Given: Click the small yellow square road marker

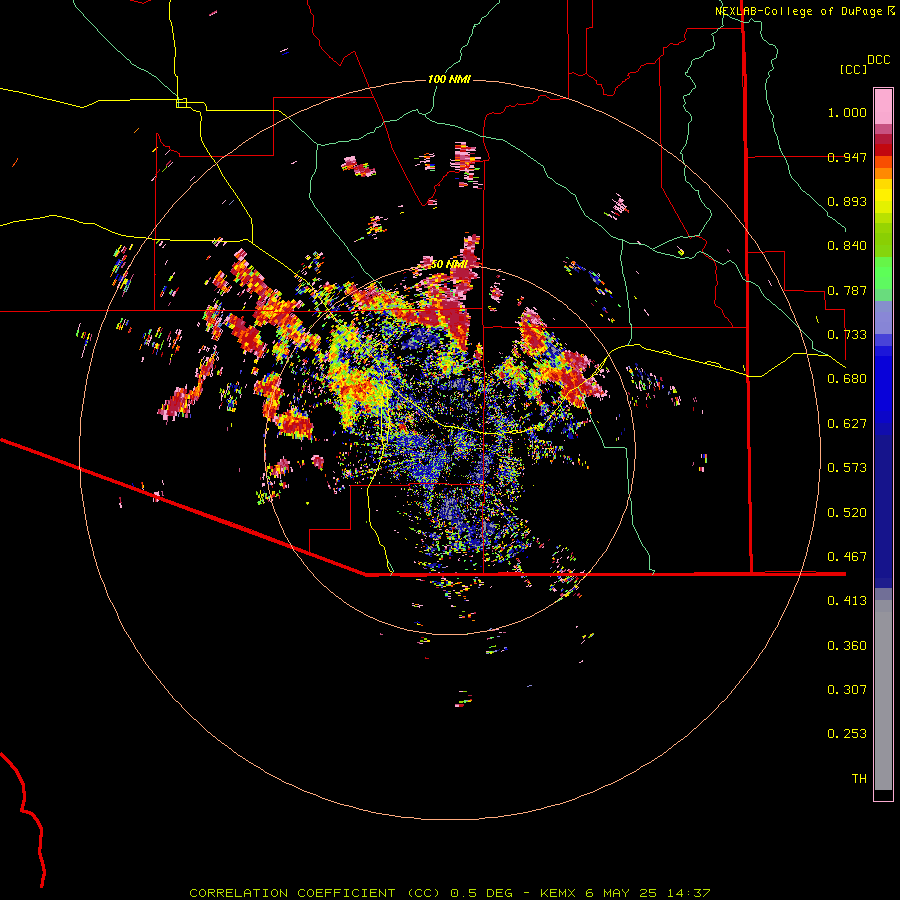Looking at the screenshot, I should pyautogui.click(x=181, y=103).
